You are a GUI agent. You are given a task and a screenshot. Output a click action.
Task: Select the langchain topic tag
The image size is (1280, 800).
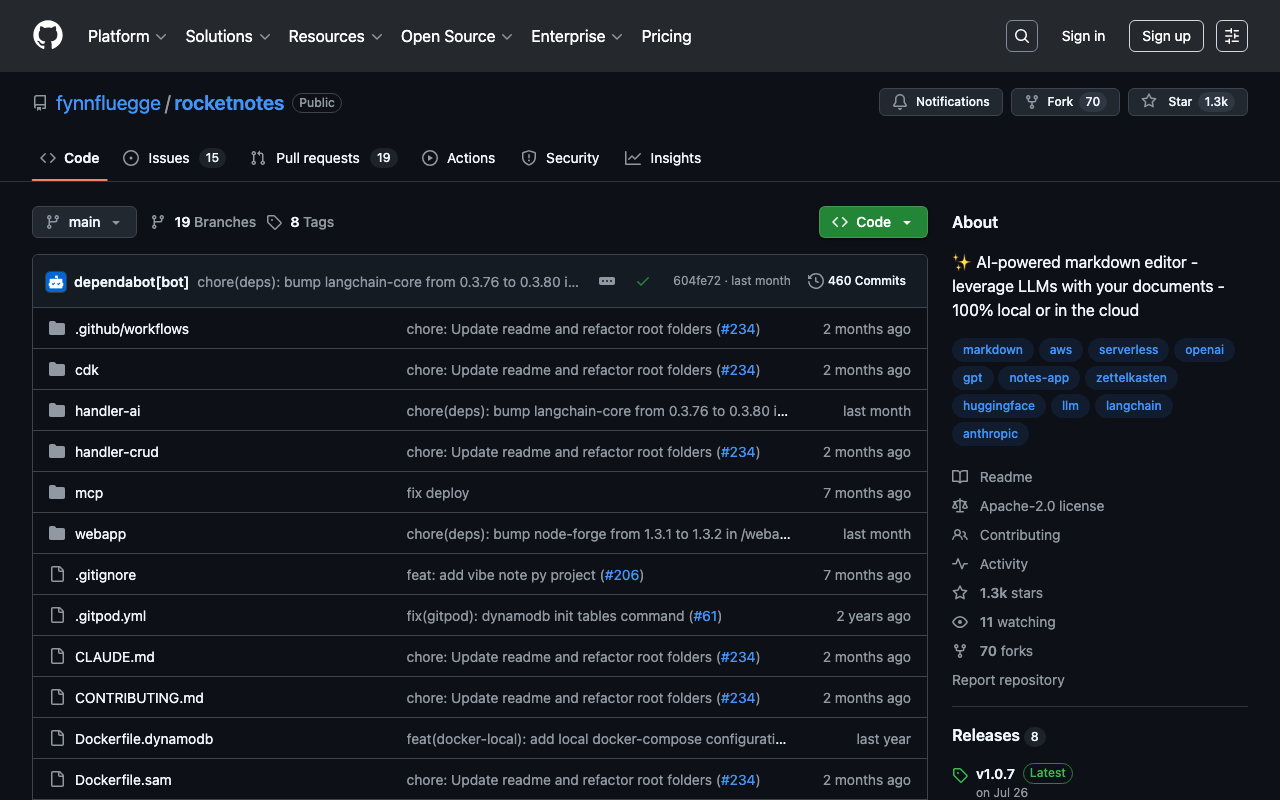pos(1133,406)
